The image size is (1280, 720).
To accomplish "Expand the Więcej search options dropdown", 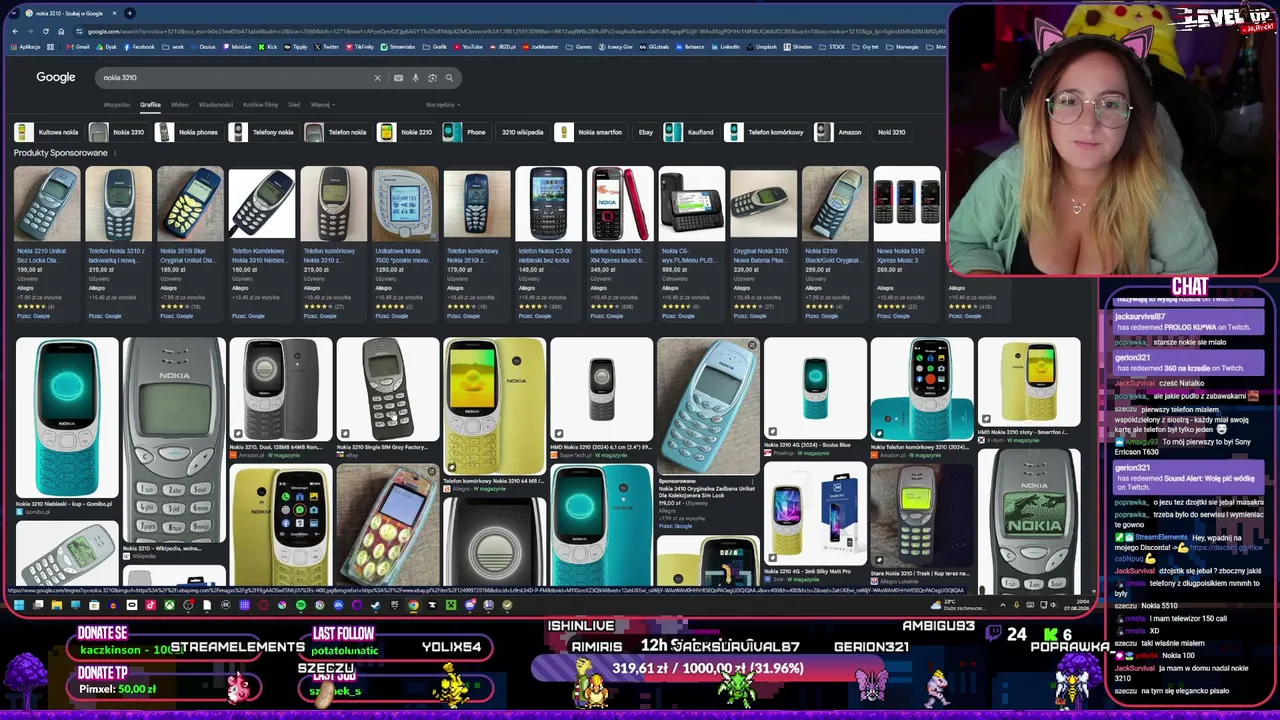I will [322, 105].
